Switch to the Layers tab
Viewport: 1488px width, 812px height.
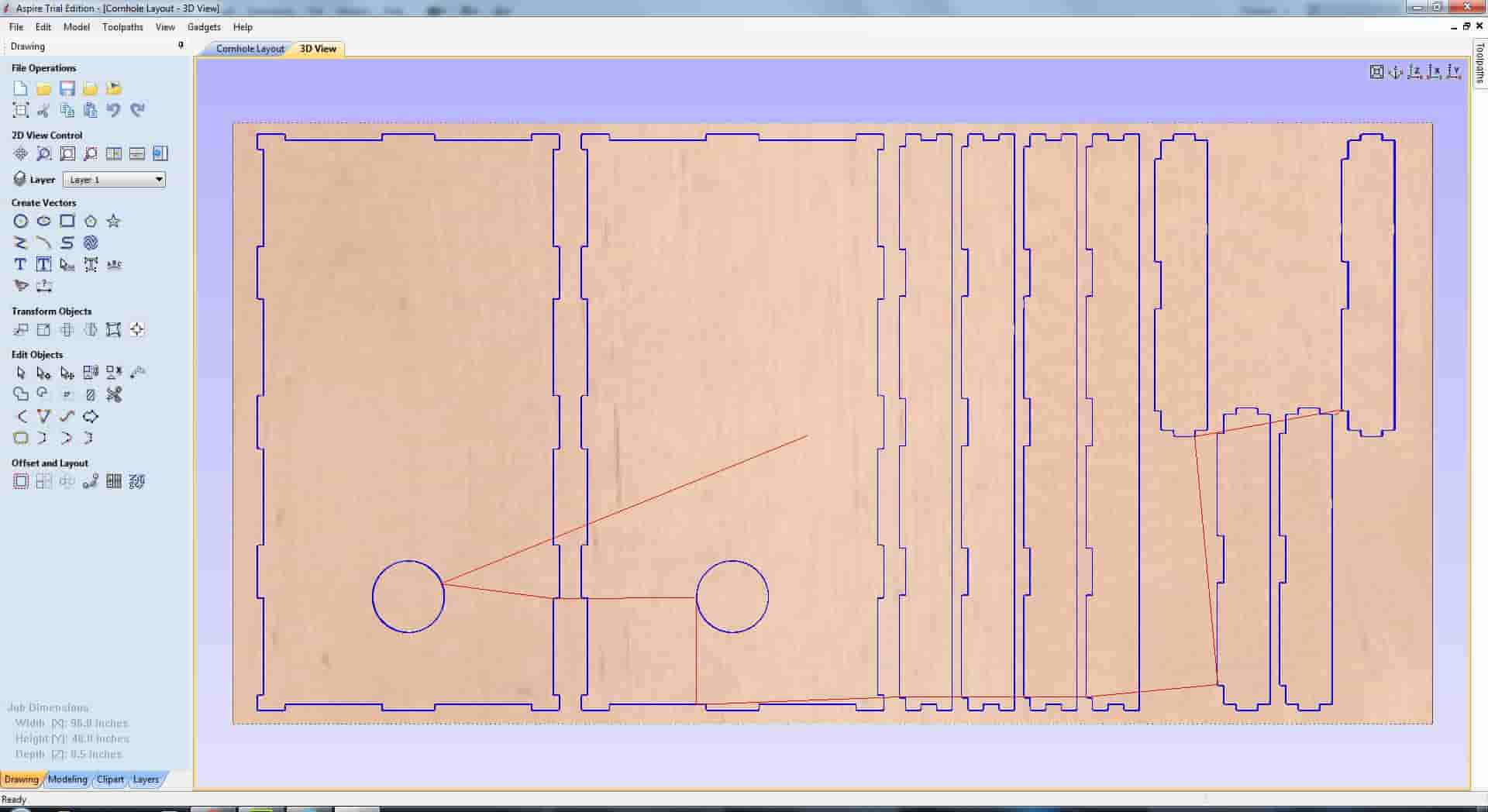tap(146, 779)
